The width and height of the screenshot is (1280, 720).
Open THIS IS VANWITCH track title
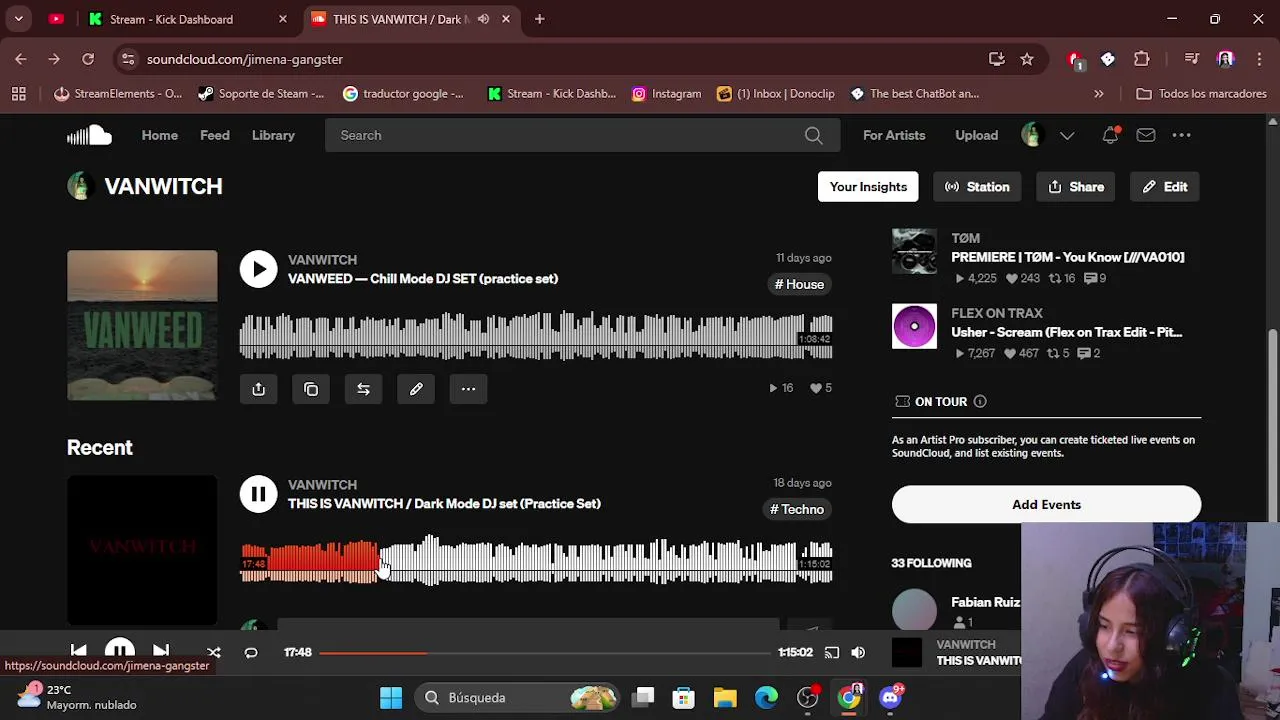pos(444,504)
